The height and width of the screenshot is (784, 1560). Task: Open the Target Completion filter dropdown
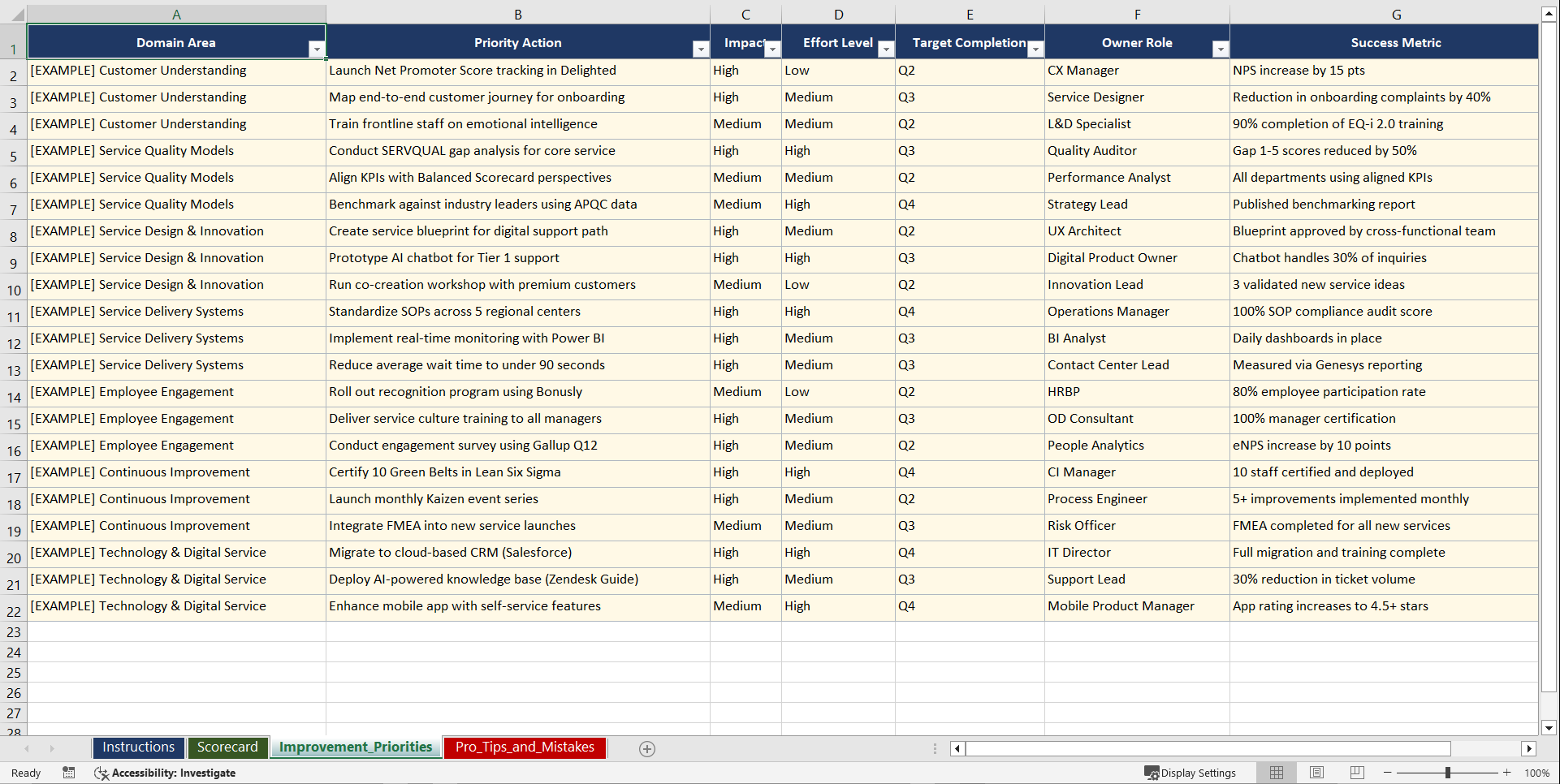point(1035,49)
